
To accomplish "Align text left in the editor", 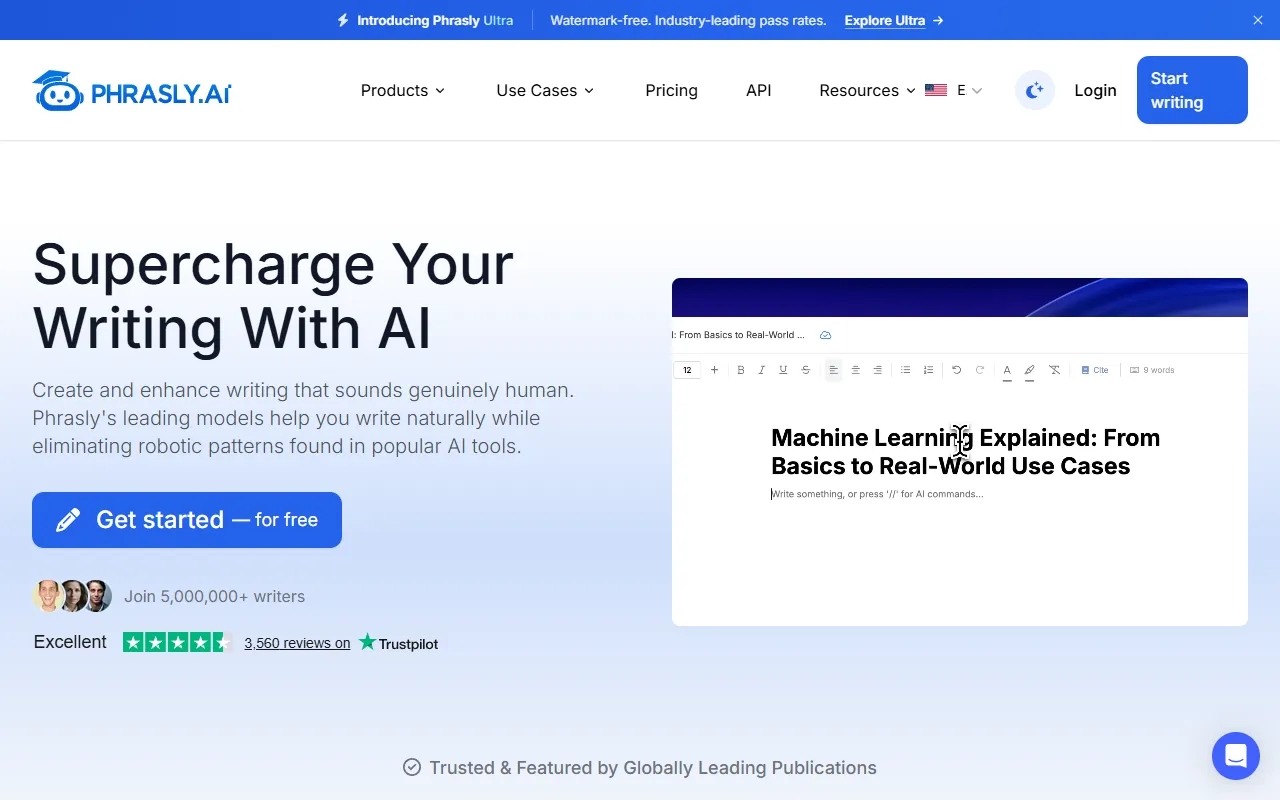I will [x=834, y=370].
